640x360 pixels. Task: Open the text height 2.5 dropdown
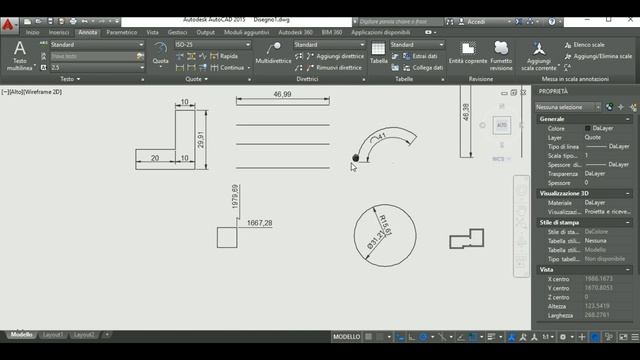tap(97, 67)
